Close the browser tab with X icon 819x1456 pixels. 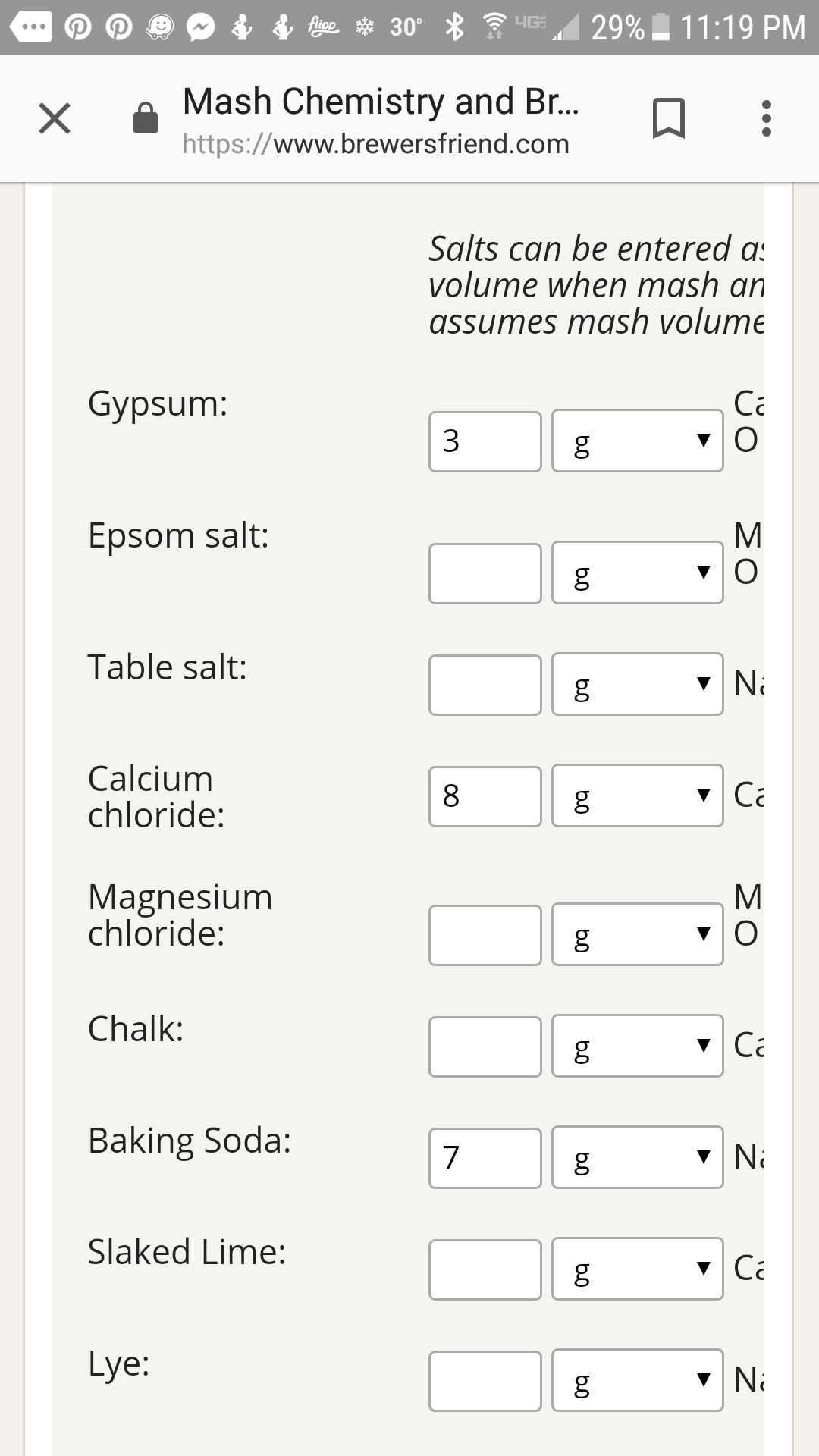point(55,118)
